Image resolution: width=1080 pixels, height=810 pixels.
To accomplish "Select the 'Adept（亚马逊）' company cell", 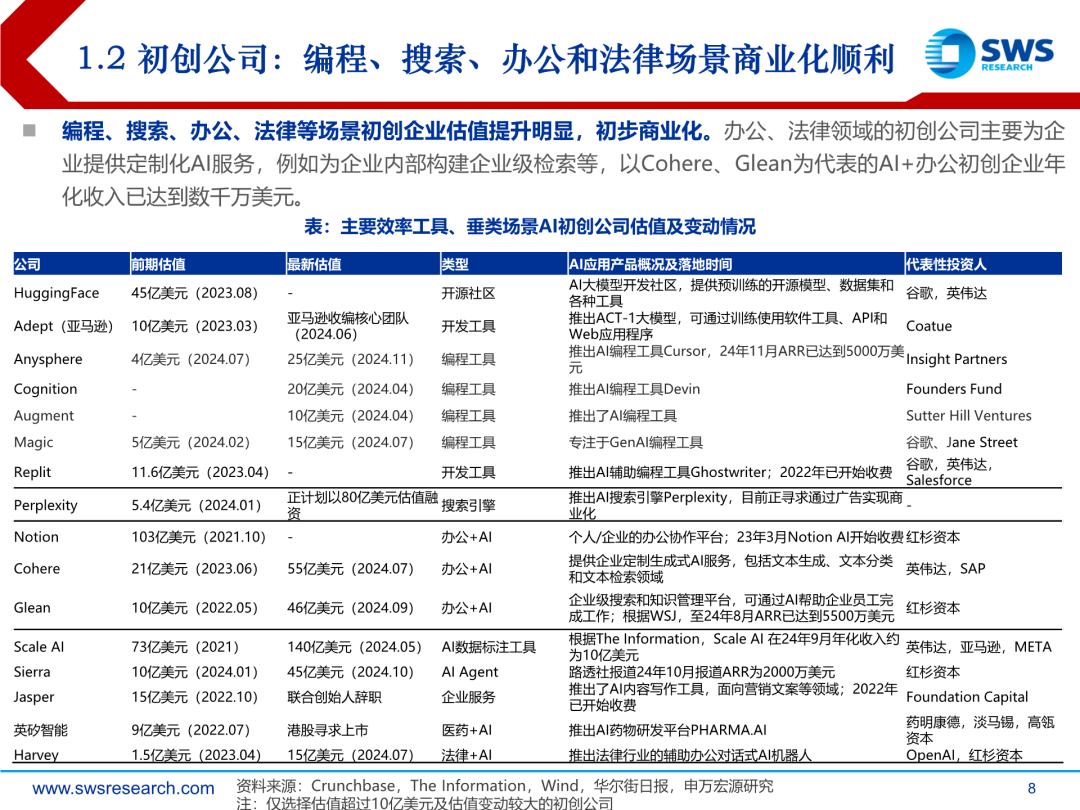I will (x=63, y=326).
